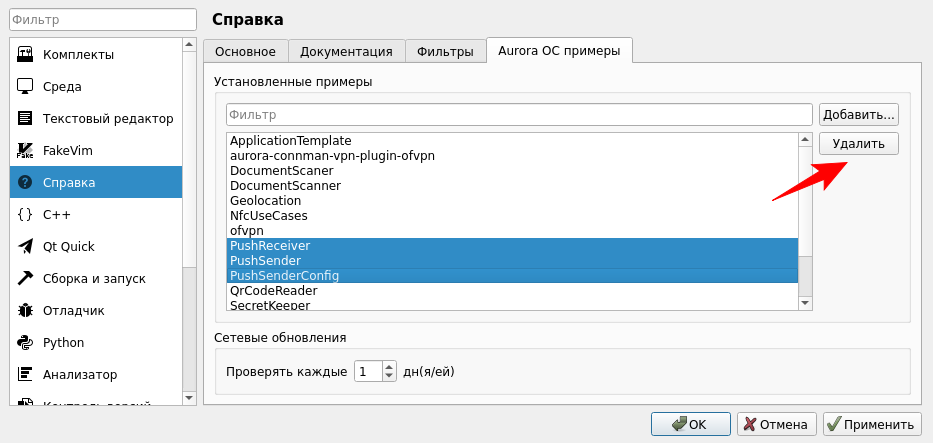933x443 pixels.
Task: Select the Environment (Среда) monitor icon
Action: [x=26, y=86]
